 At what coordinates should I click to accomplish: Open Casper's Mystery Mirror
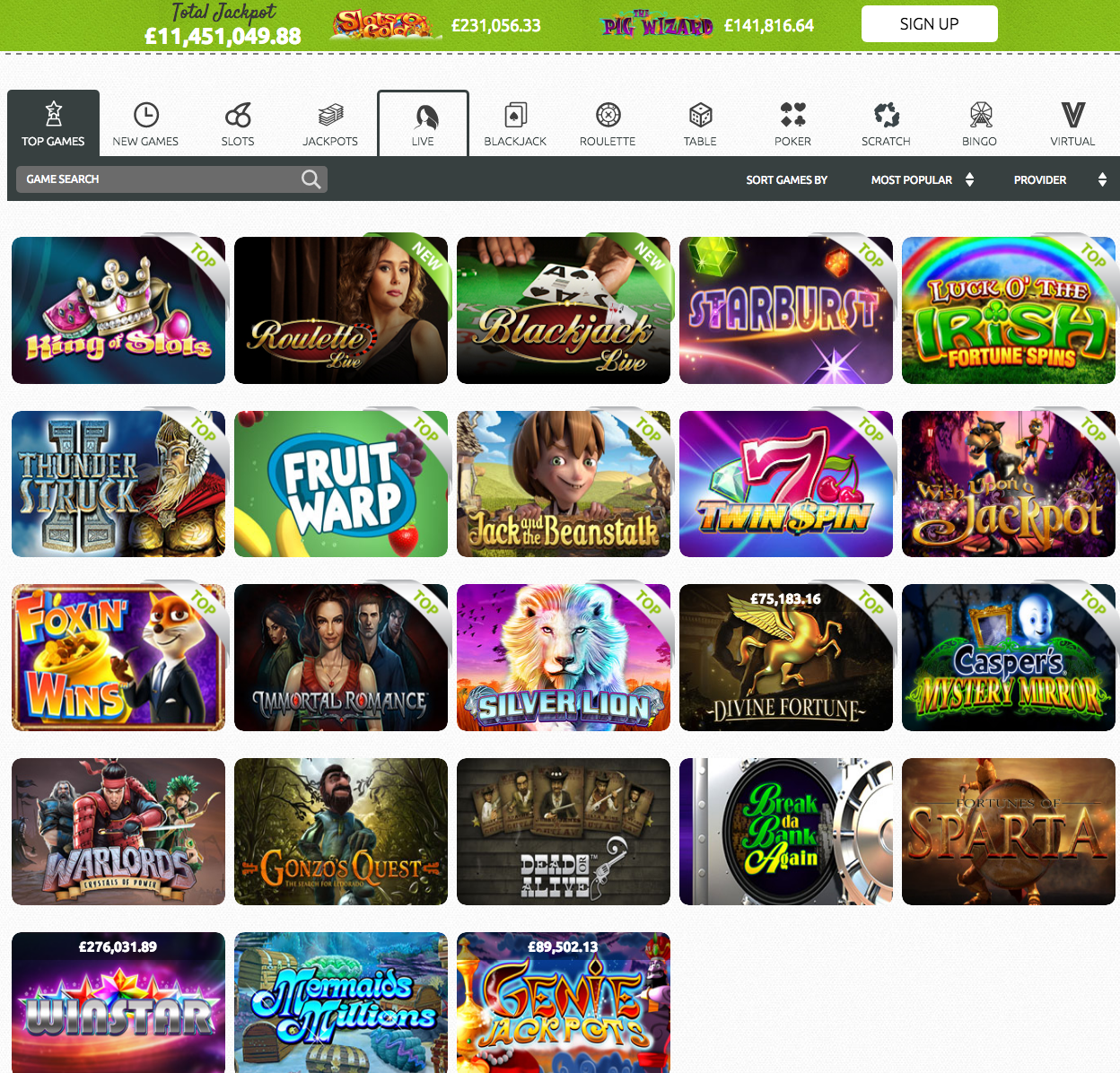[x=1009, y=658]
